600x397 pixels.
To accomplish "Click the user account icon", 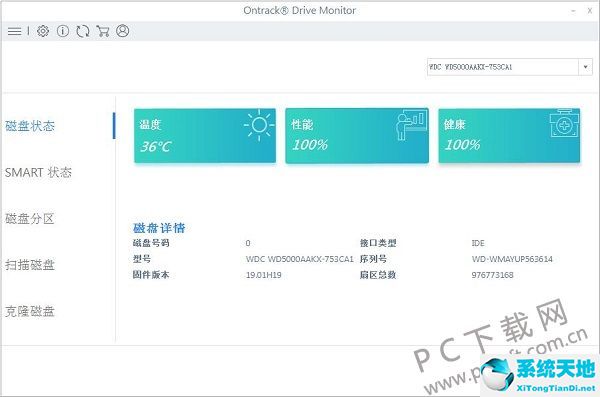I will click(122, 31).
